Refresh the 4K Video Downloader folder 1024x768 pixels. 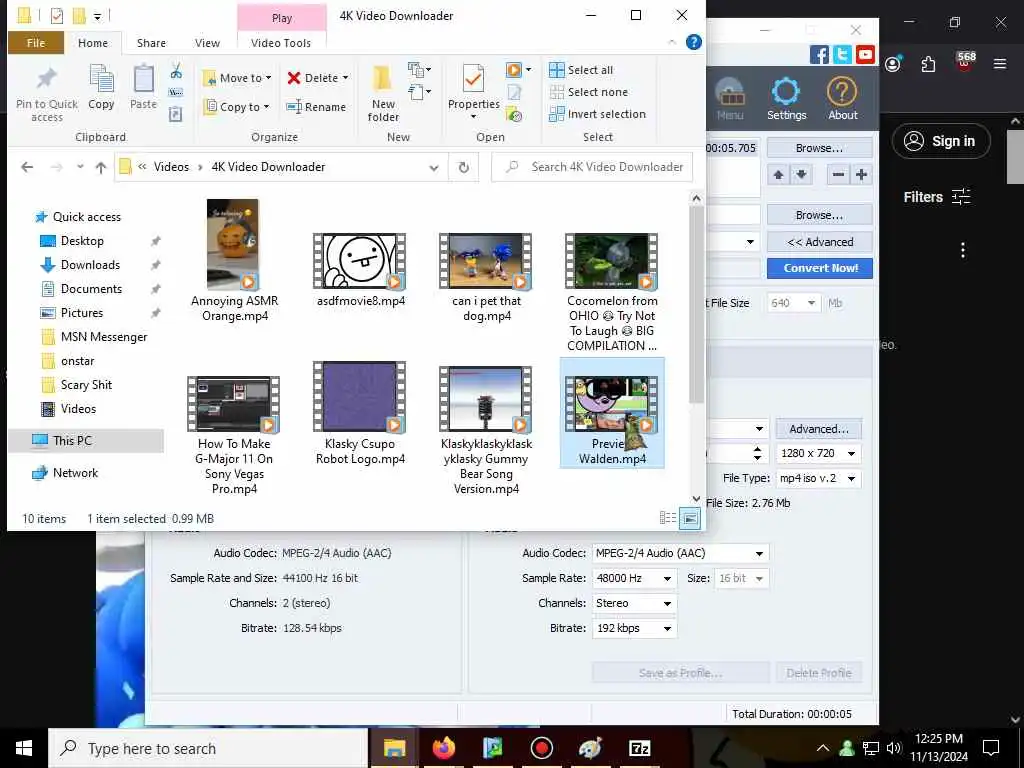(x=464, y=167)
